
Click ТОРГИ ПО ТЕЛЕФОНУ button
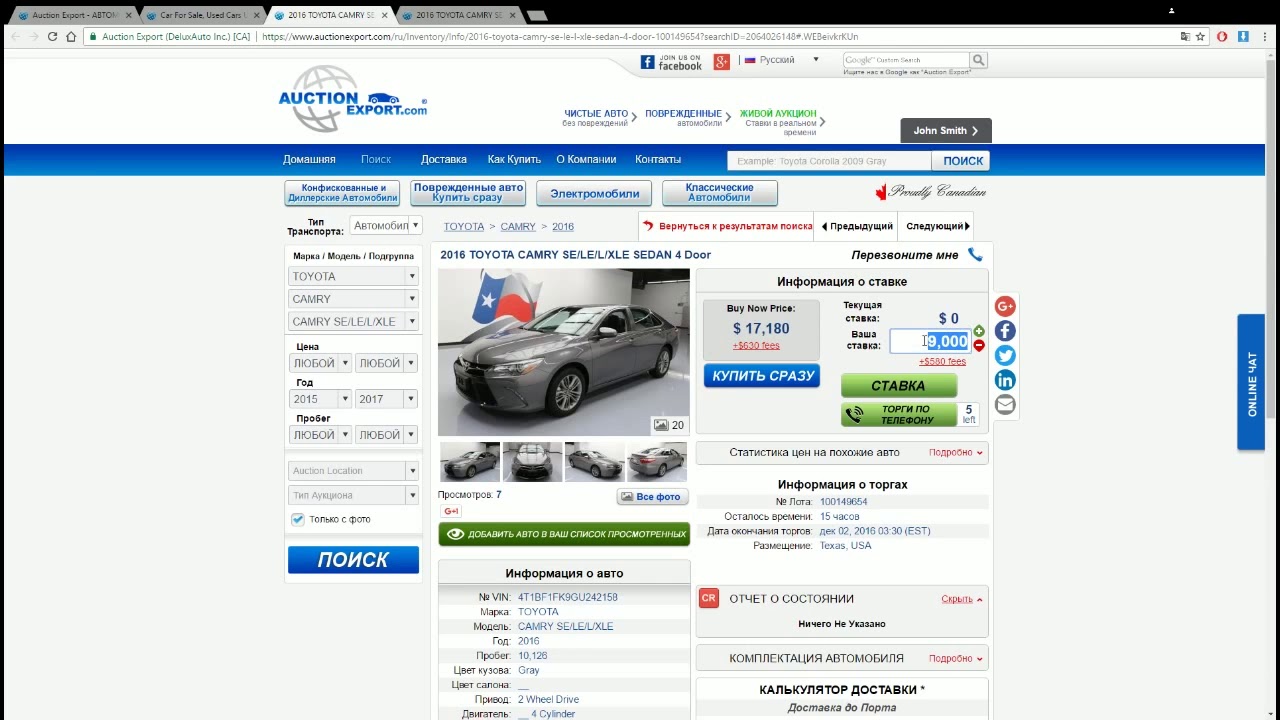pyautogui.click(x=898, y=414)
